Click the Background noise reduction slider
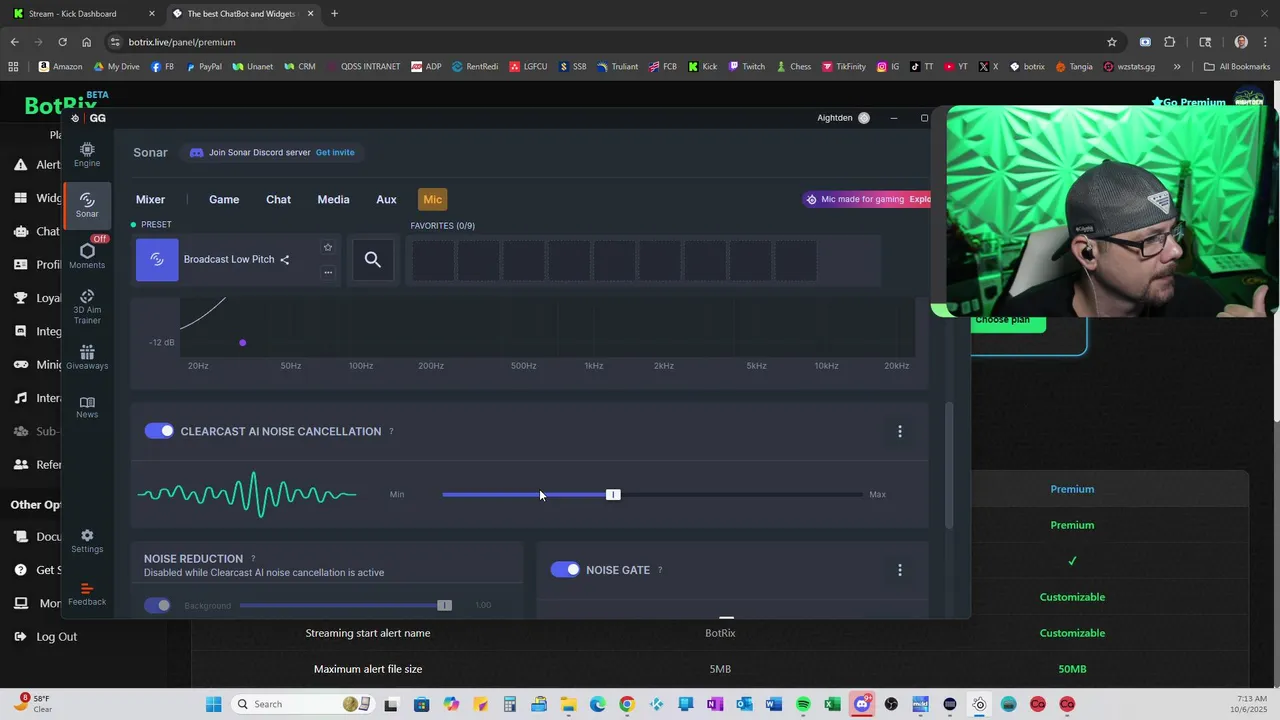 pyautogui.click(x=345, y=605)
